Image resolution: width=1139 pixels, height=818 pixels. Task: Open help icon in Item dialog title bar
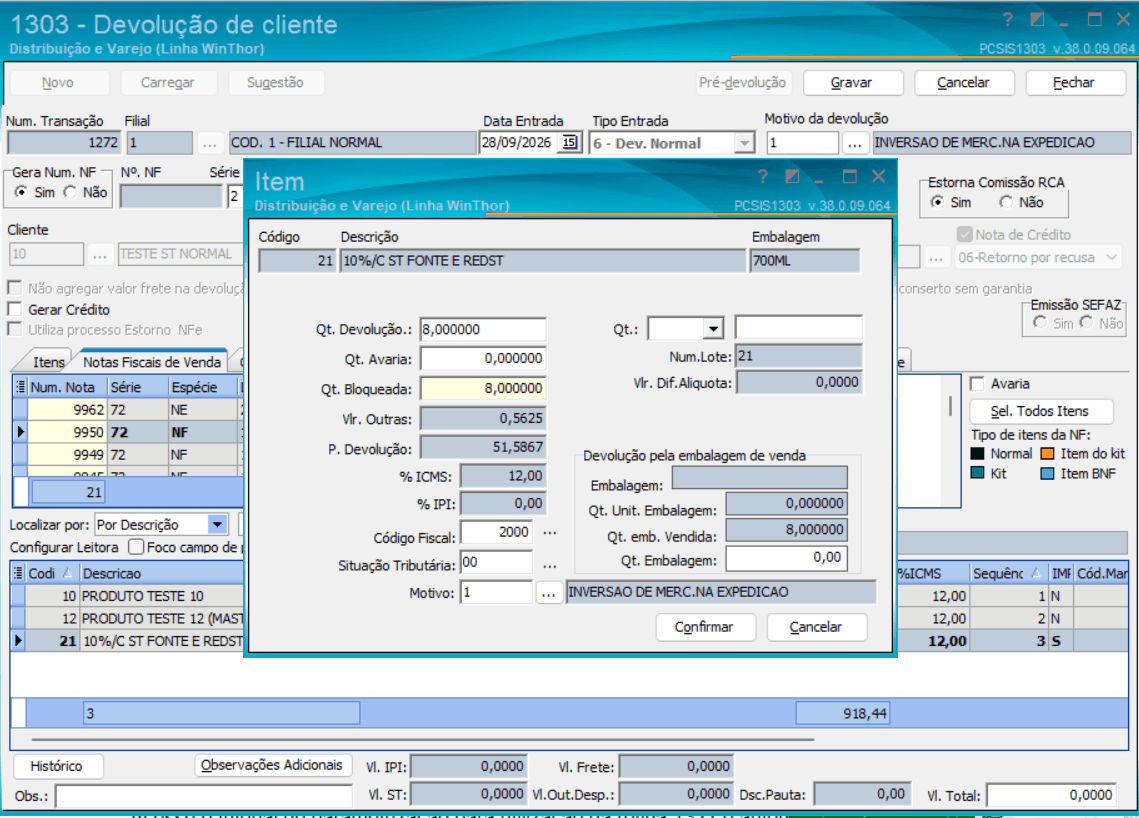point(763,177)
